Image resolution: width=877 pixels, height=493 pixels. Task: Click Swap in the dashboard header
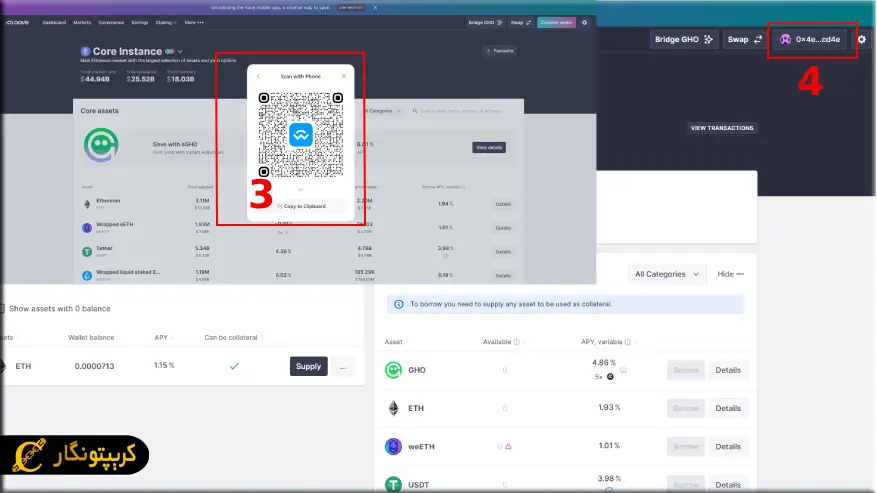click(x=744, y=39)
